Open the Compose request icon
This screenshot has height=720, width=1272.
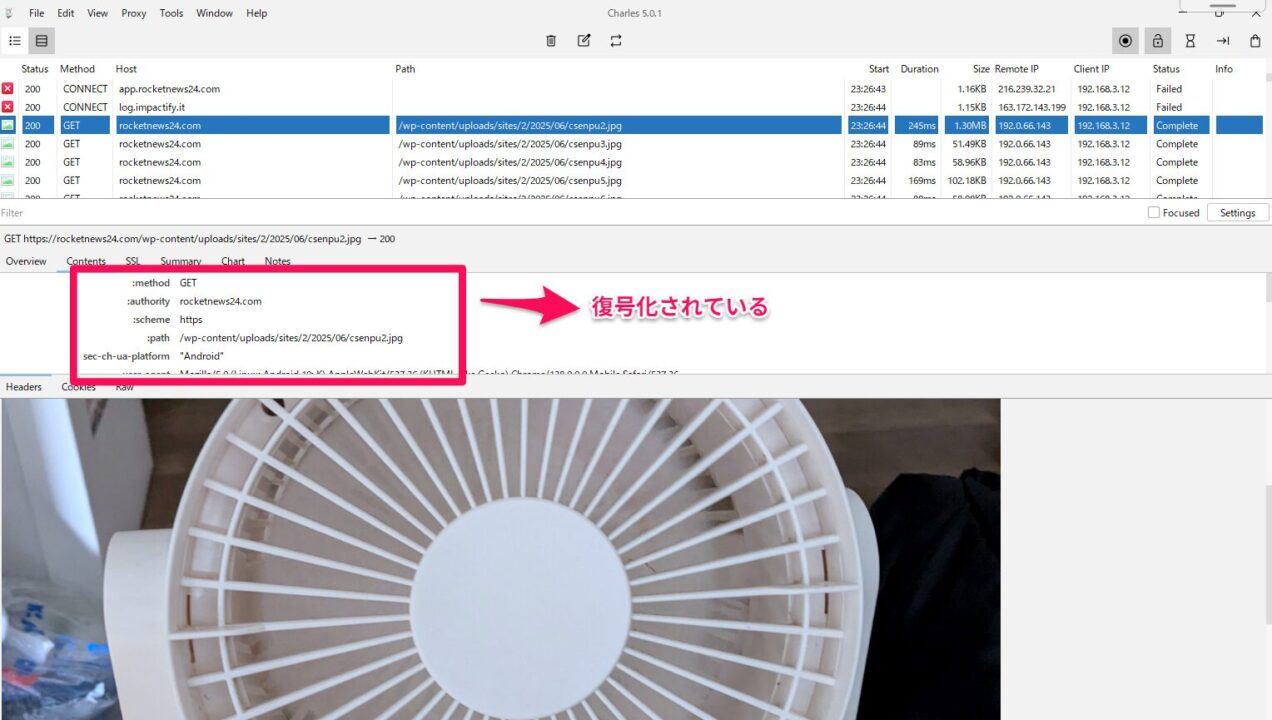click(x=584, y=41)
